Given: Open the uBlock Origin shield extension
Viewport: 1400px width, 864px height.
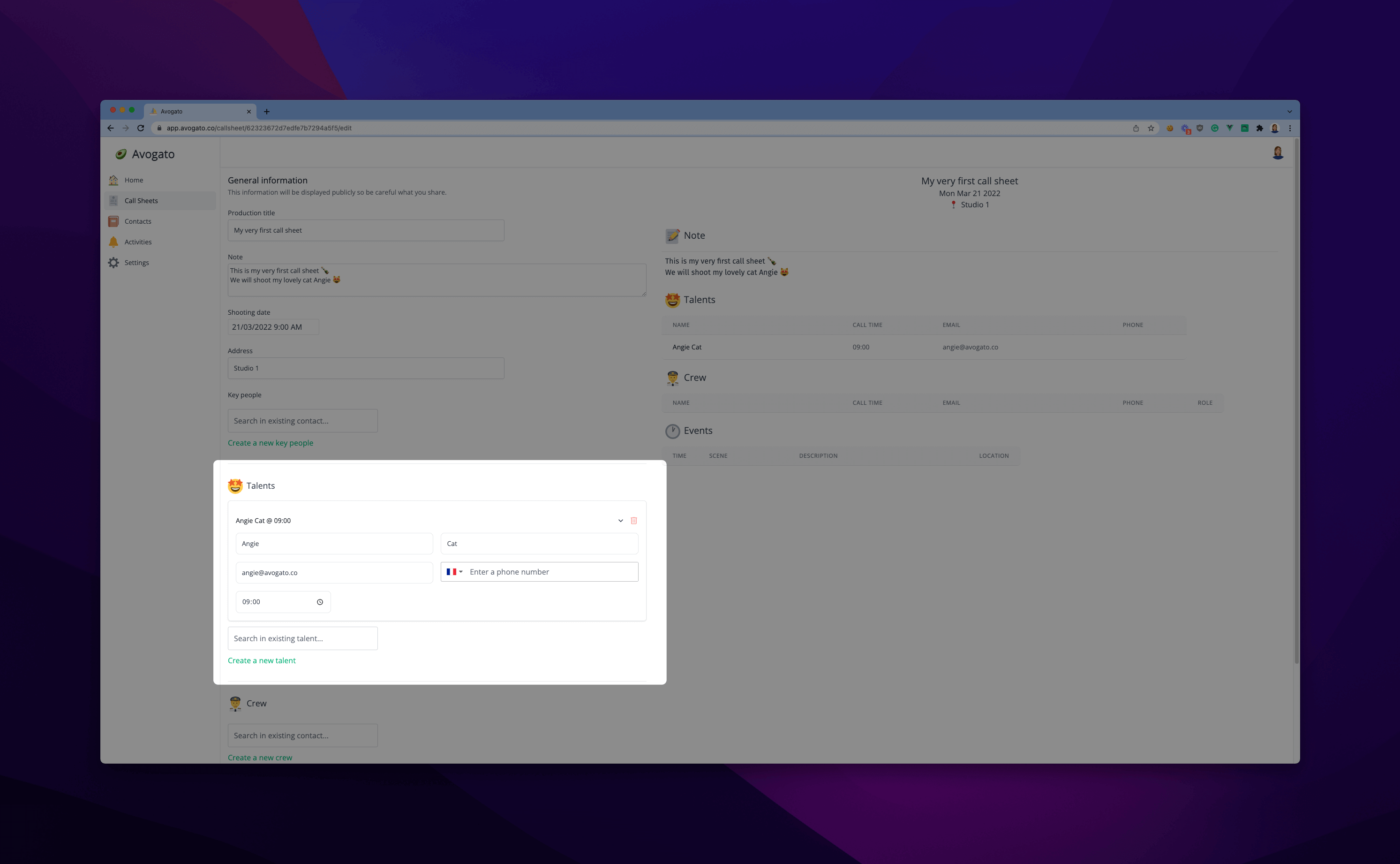Looking at the screenshot, I should pos(1199,128).
